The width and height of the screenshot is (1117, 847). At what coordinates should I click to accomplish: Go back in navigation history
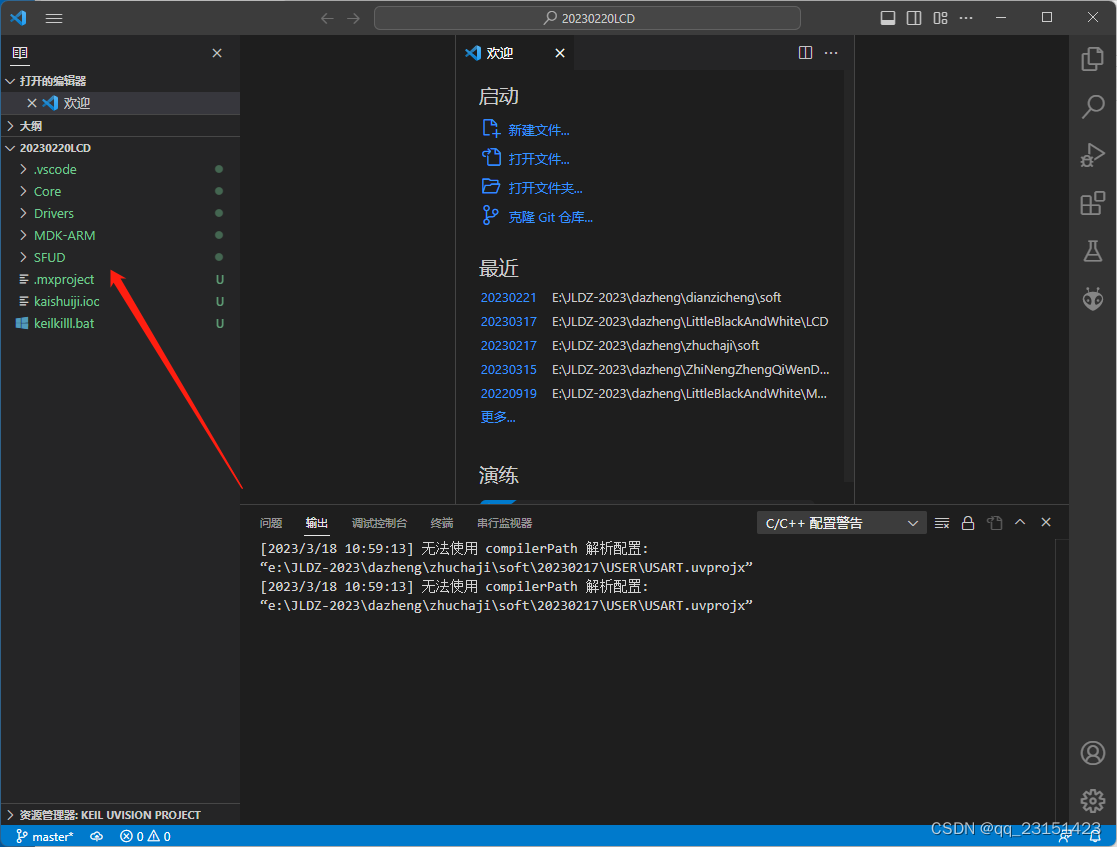(x=327, y=19)
